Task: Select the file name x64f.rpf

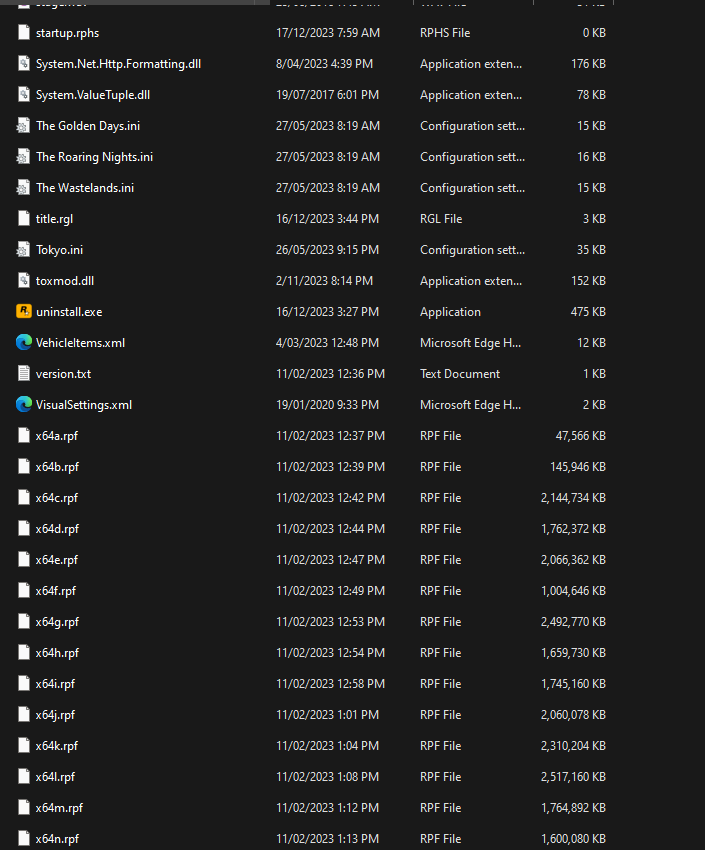Action: (55, 591)
